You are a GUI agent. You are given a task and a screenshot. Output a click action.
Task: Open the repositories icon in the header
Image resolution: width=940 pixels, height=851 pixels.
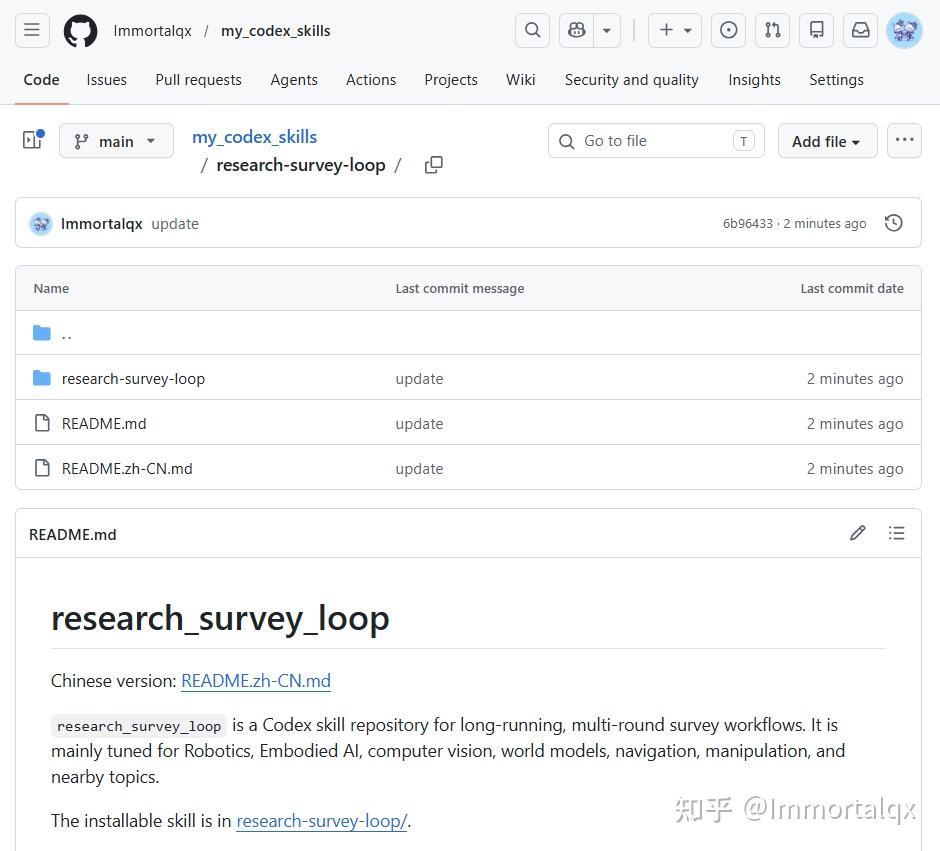pyautogui.click(x=817, y=30)
